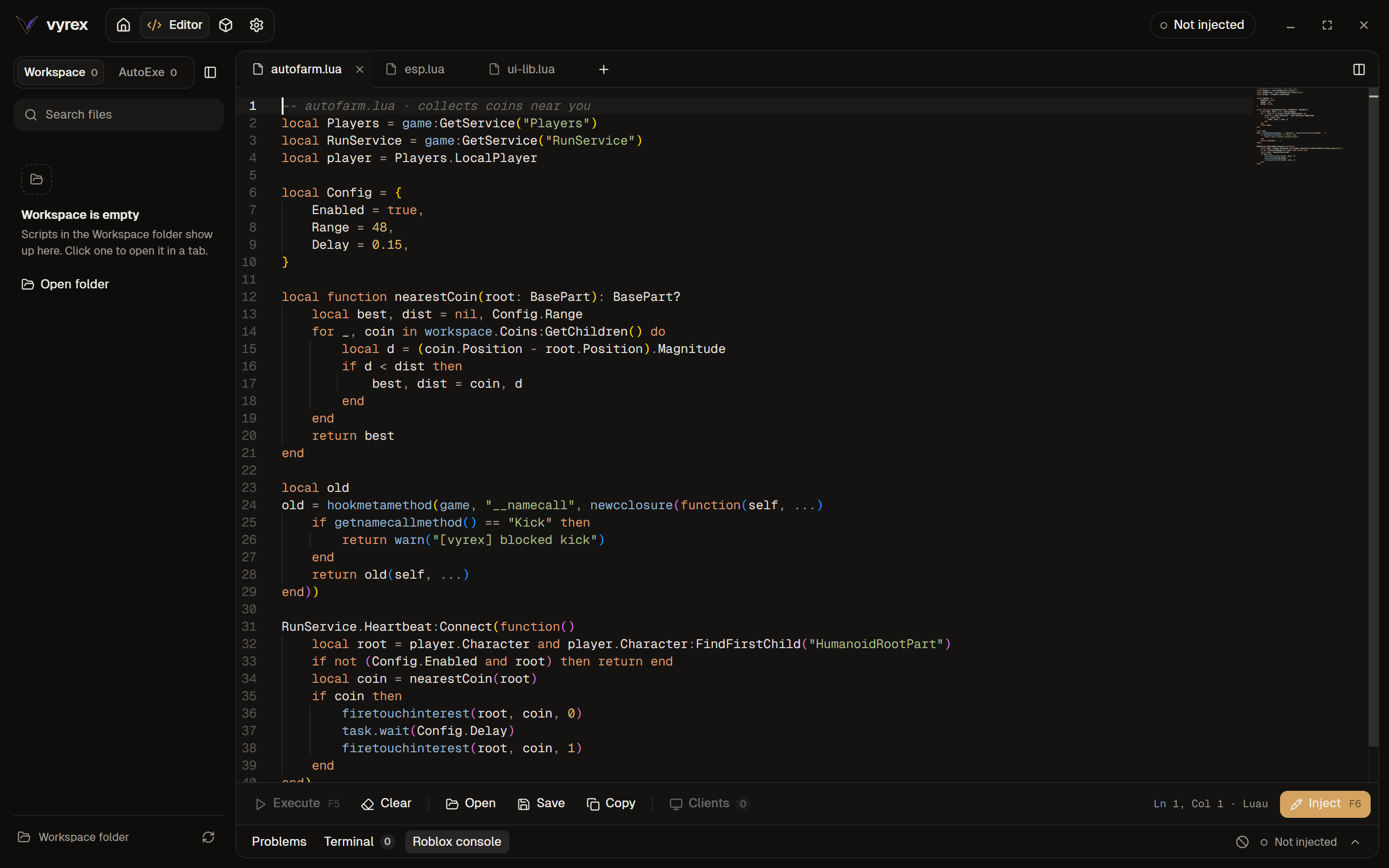The image size is (1389, 868).
Task: Click the Open folder link
Action: click(x=65, y=284)
